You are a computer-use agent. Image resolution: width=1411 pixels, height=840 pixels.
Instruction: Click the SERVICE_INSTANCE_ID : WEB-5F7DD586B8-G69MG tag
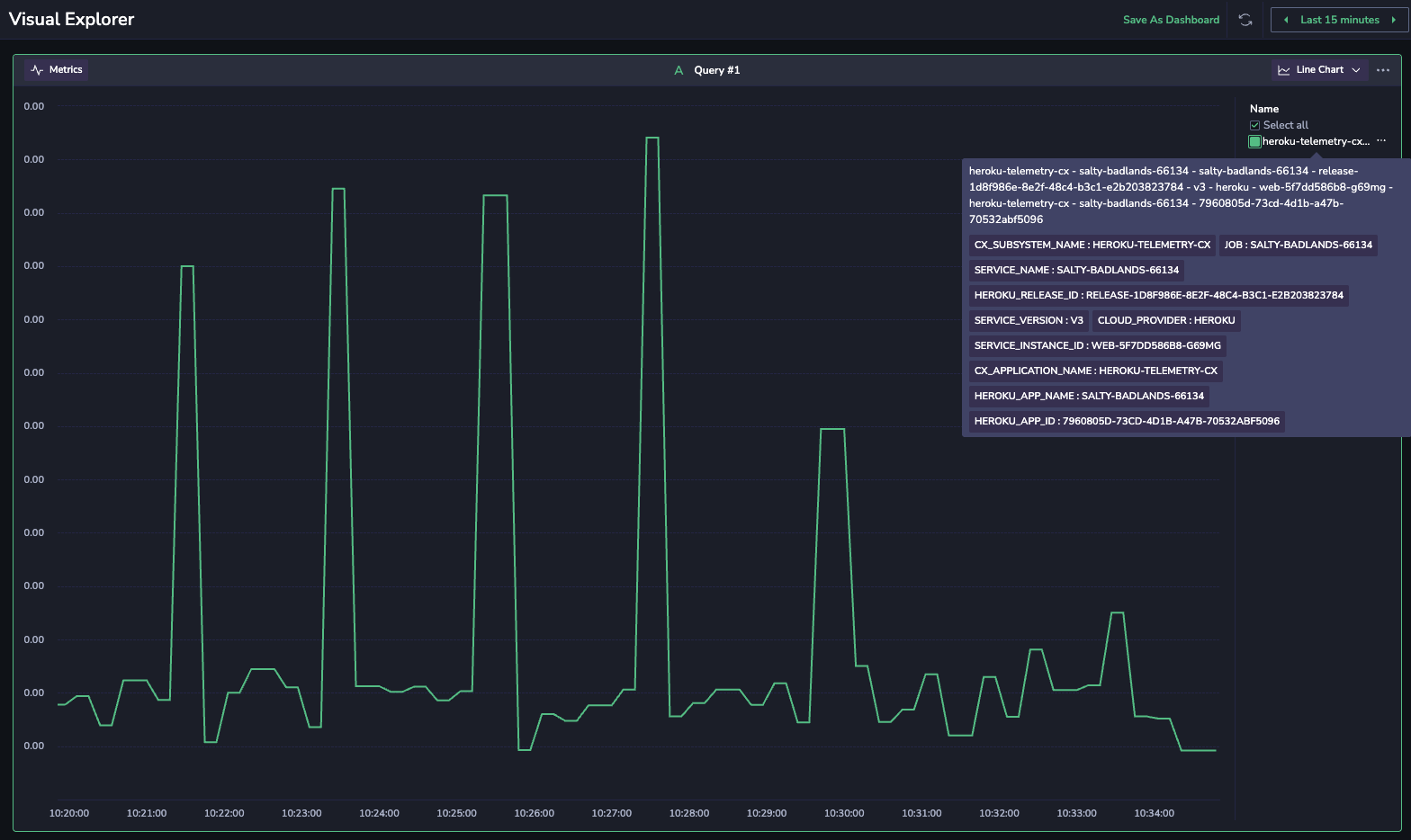pyautogui.click(x=1098, y=345)
